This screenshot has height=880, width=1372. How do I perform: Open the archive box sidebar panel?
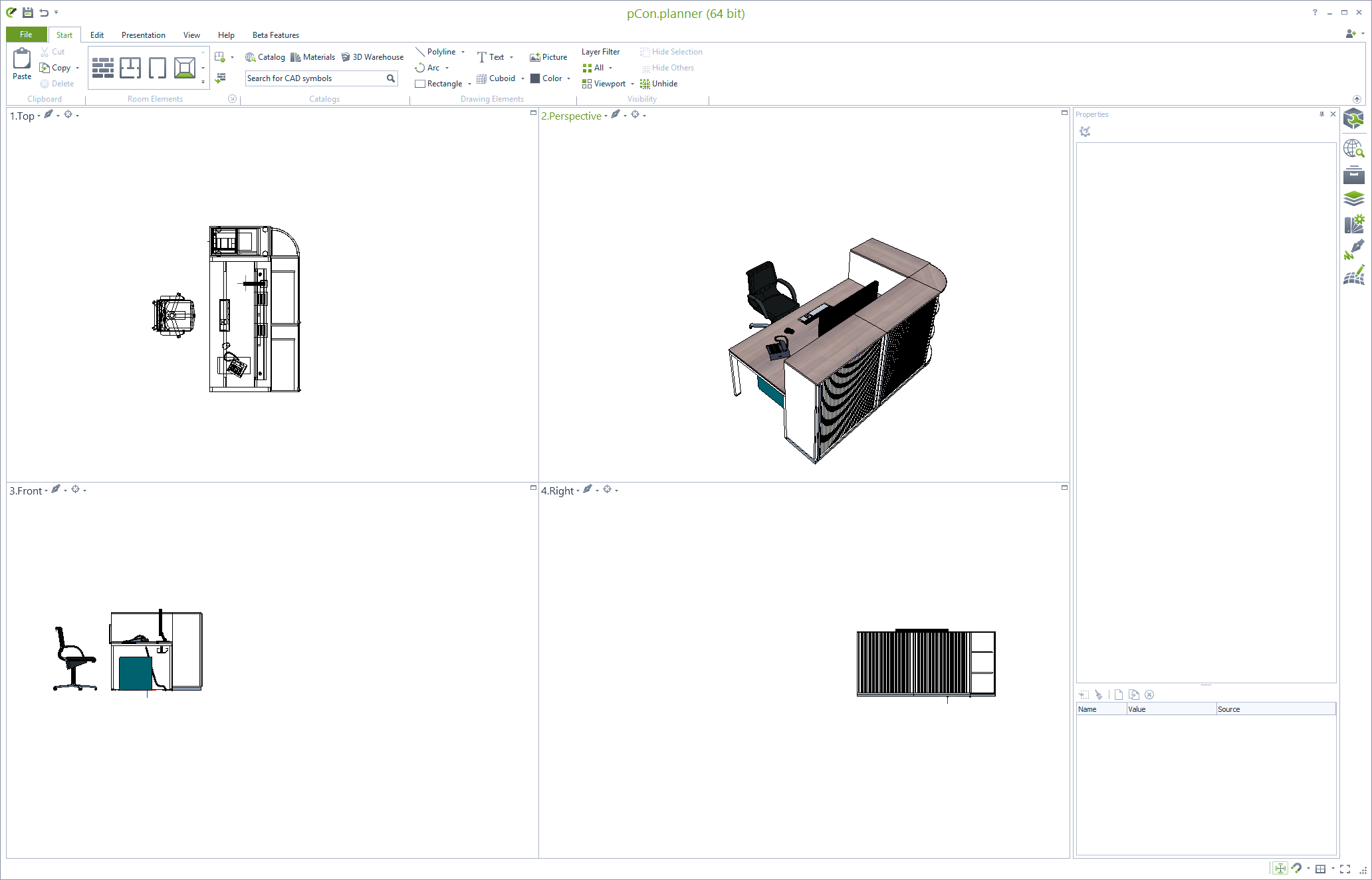click(1354, 175)
